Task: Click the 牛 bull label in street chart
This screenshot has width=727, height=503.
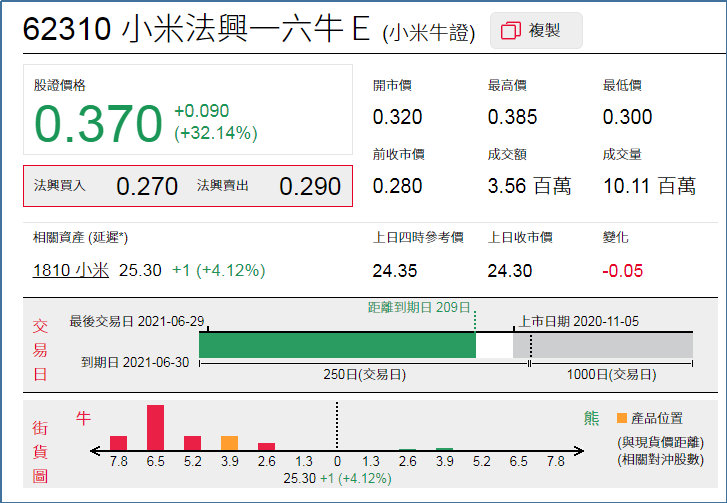Action: tap(83, 418)
